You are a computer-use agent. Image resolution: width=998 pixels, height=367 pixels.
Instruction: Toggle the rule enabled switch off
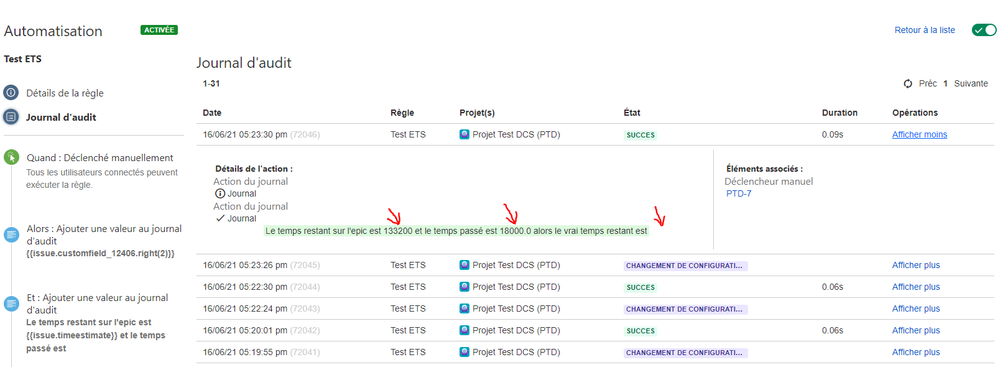click(x=984, y=30)
